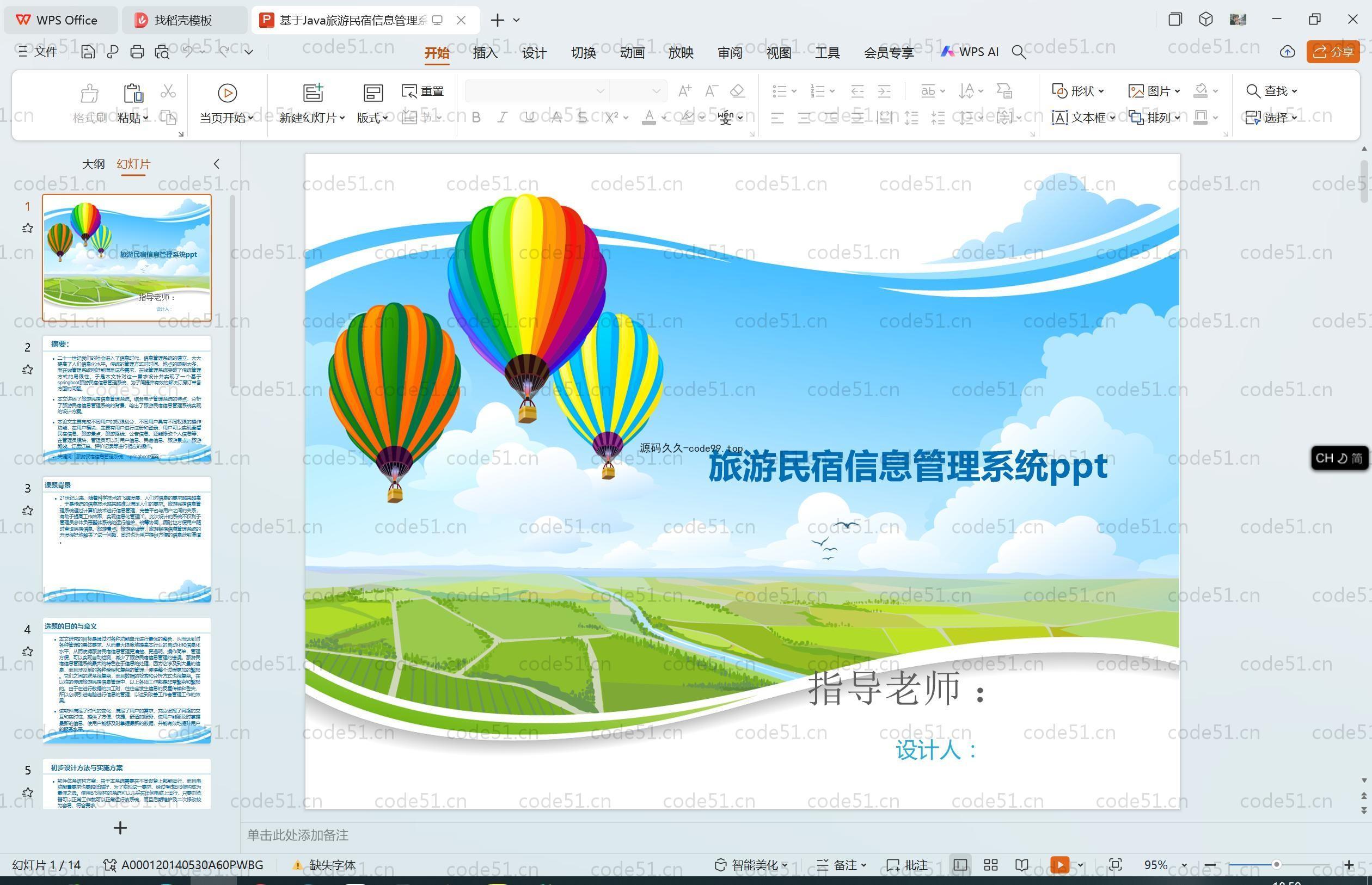Screen dimensions: 1372x885
Task: Select slide 2 thumbnail titled 摘要
Action: point(126,398)
